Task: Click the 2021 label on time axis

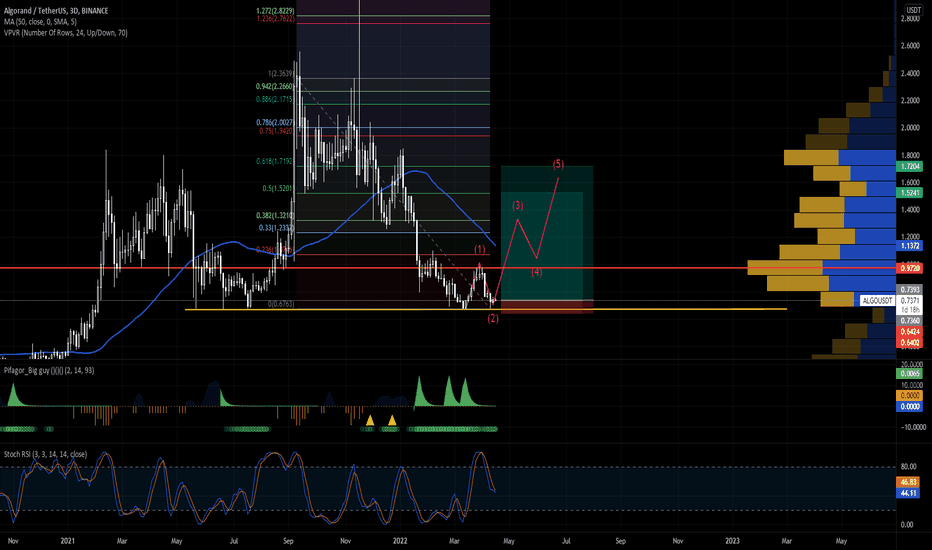Action: (x=68, y=541)
